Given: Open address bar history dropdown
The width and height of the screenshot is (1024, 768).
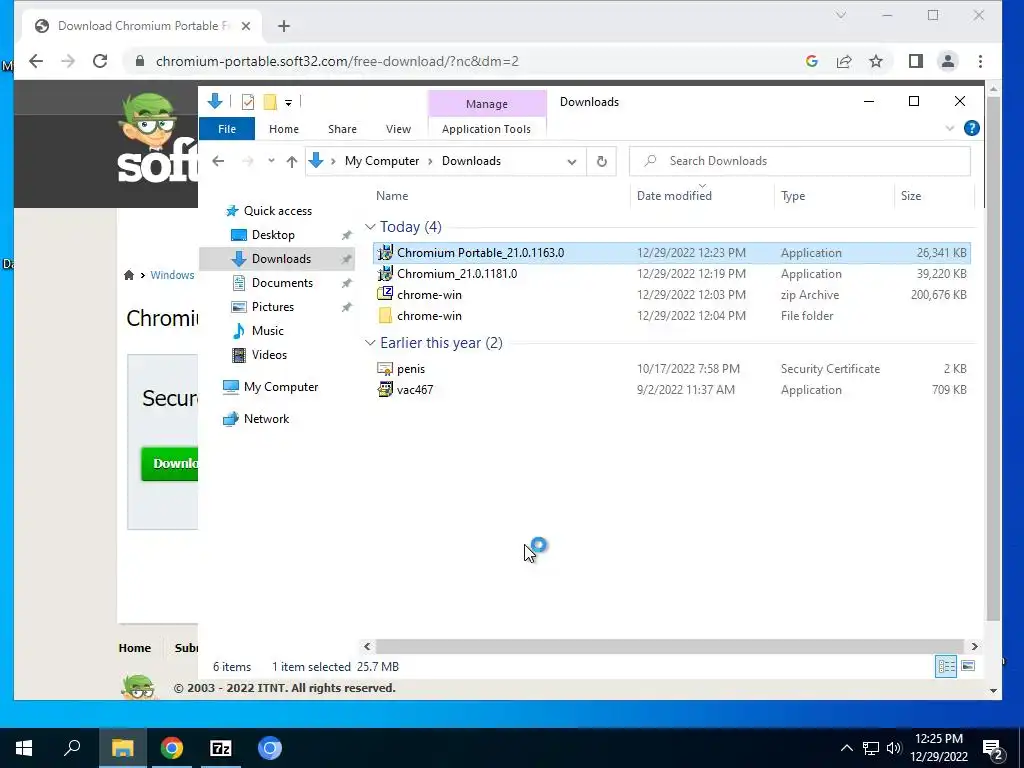Looking at the screenshot, I should click(x=571, y=161).
